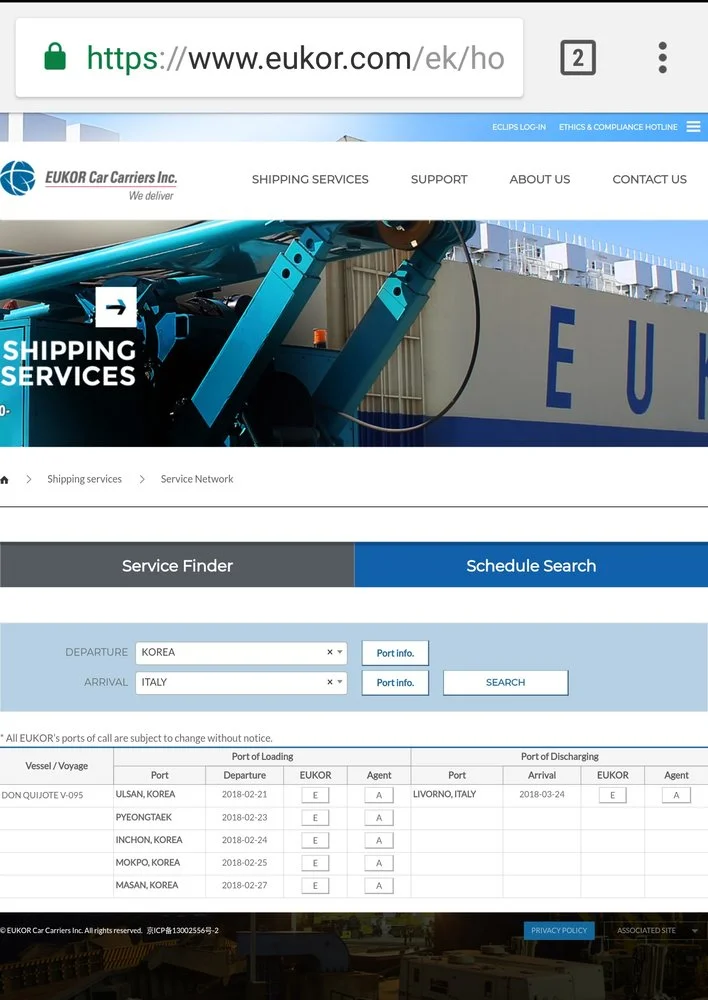Image resolution: width=708 pixels, height=1000 pixels.
Task: Click the home icon in breadcrumb
Action: 4,480
